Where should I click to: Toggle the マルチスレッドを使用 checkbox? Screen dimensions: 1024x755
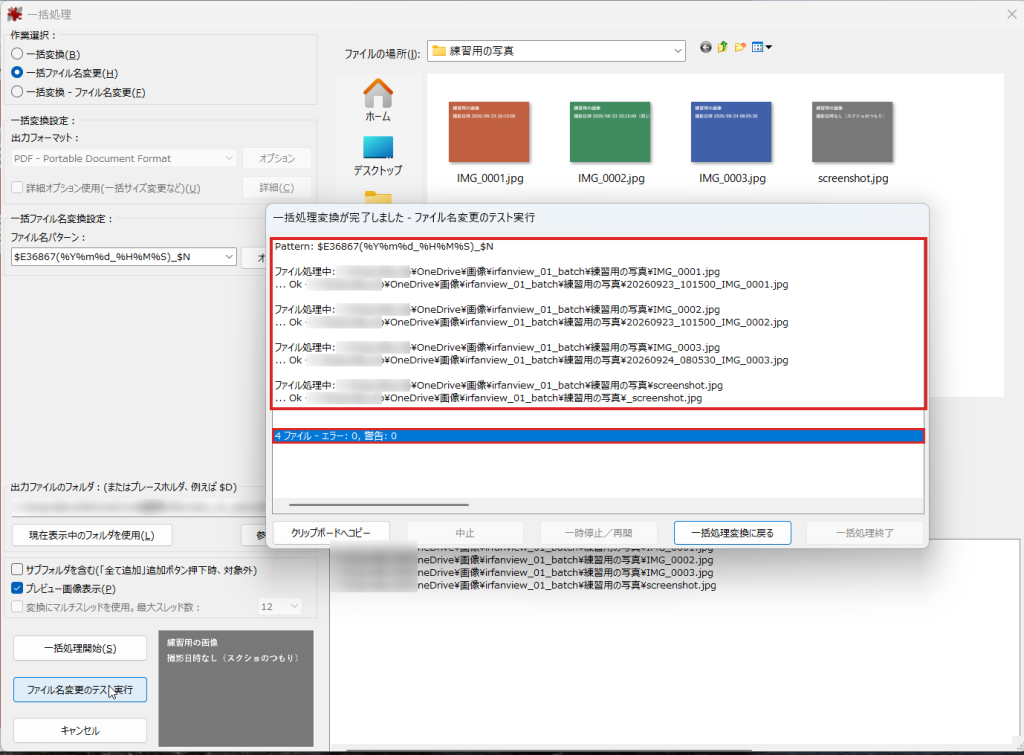(x=18, y=607)
